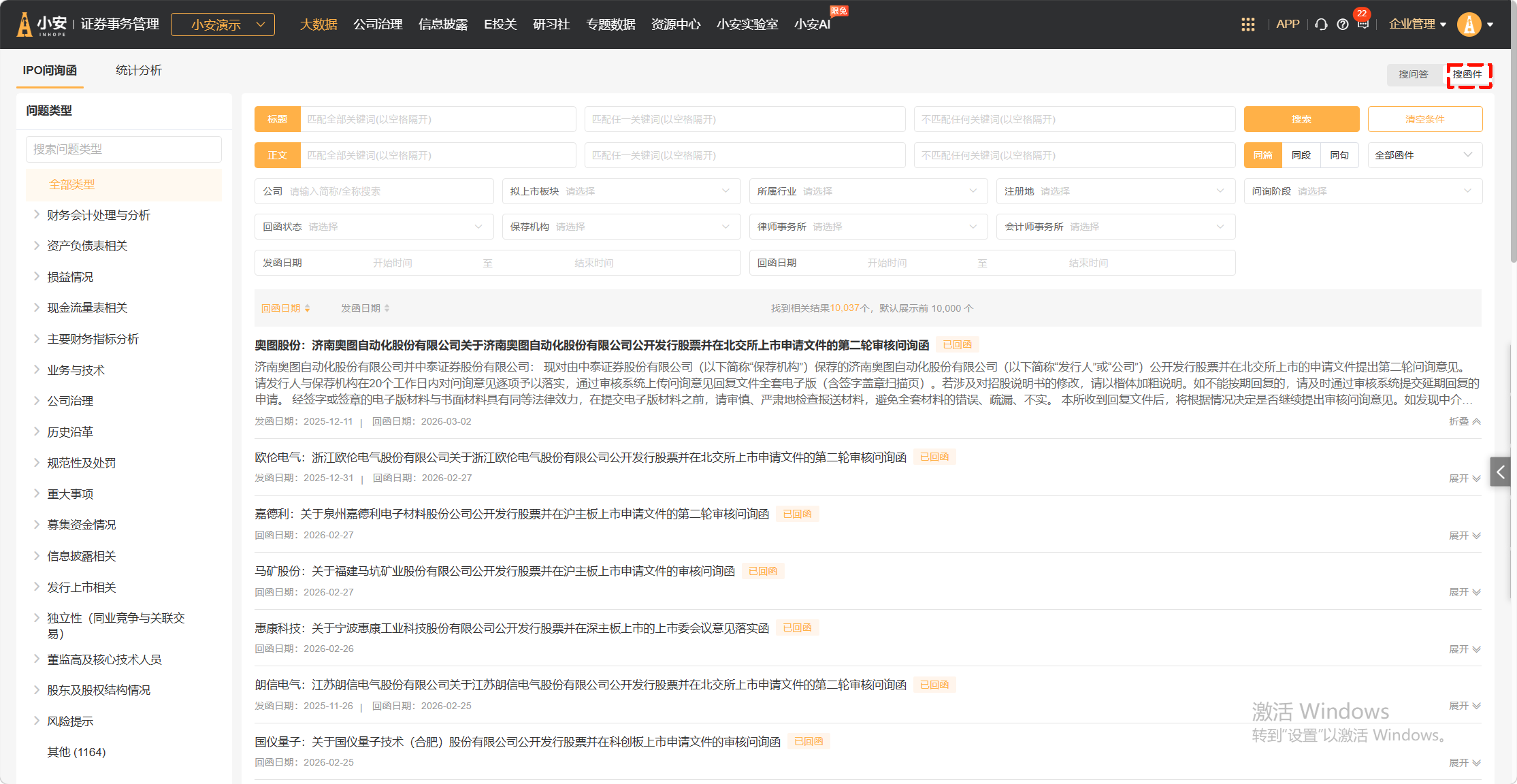Click the 清空条件 button
This screenshot has width=1517, height=784.
click(x=1424, y=119)
